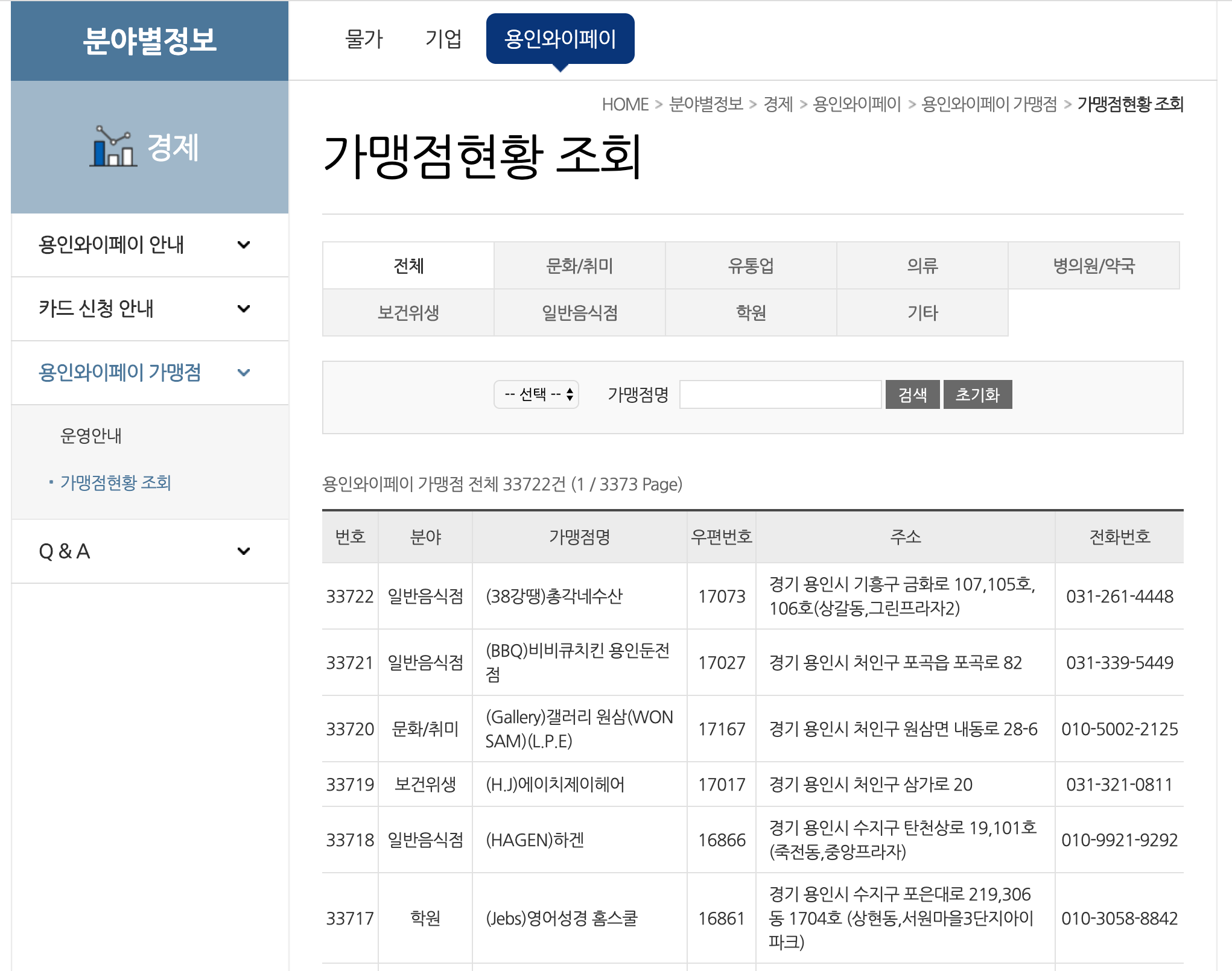This screenshot has height=971, width=1232.
Task: Collapse the 용인와이페이 가맹점 chevron
Action: (244, 373)
